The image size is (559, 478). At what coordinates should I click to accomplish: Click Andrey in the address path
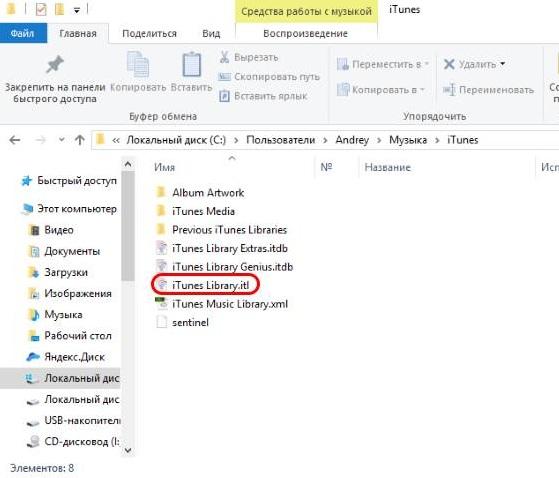coord(352,140)
